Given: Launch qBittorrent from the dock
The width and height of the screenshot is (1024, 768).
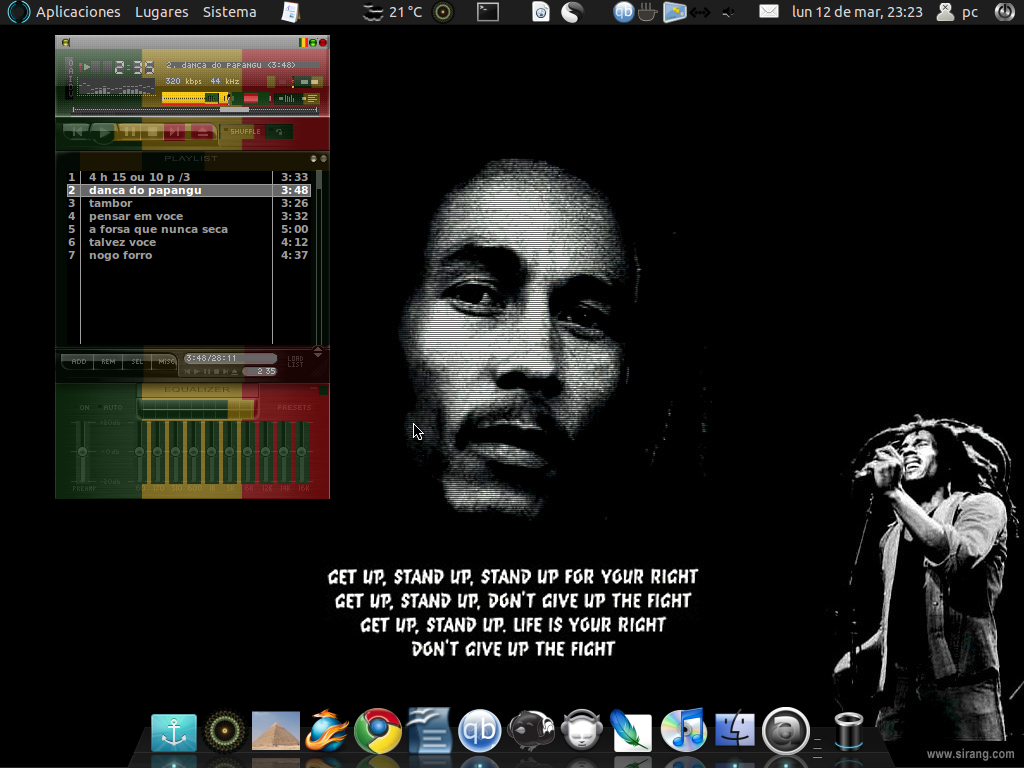Looking at the screenshot, I should [x=480, y=730].
